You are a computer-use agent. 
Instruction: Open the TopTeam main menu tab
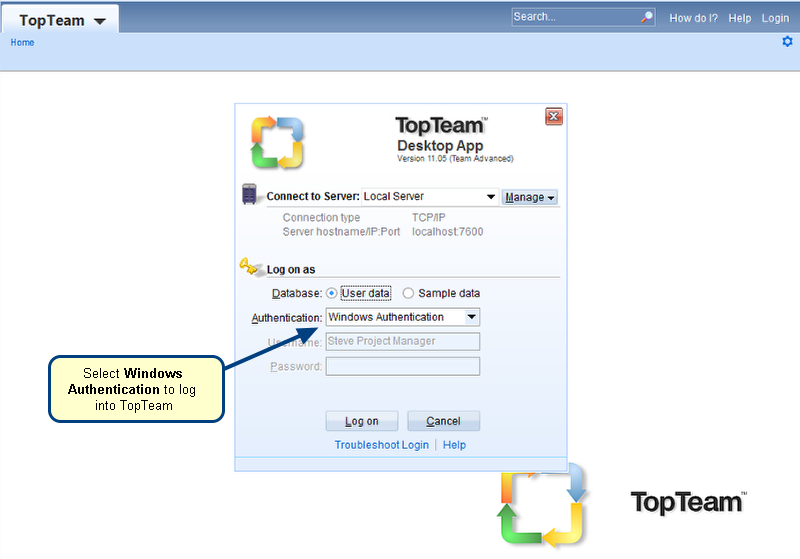tap(62, 20)
